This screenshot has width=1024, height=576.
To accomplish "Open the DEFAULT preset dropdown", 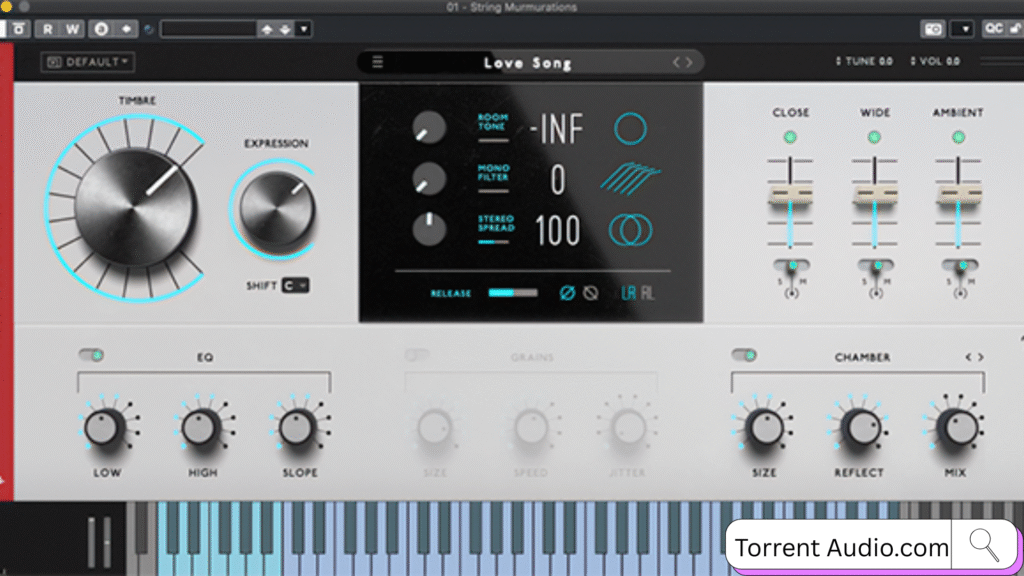I will point(88,62).
